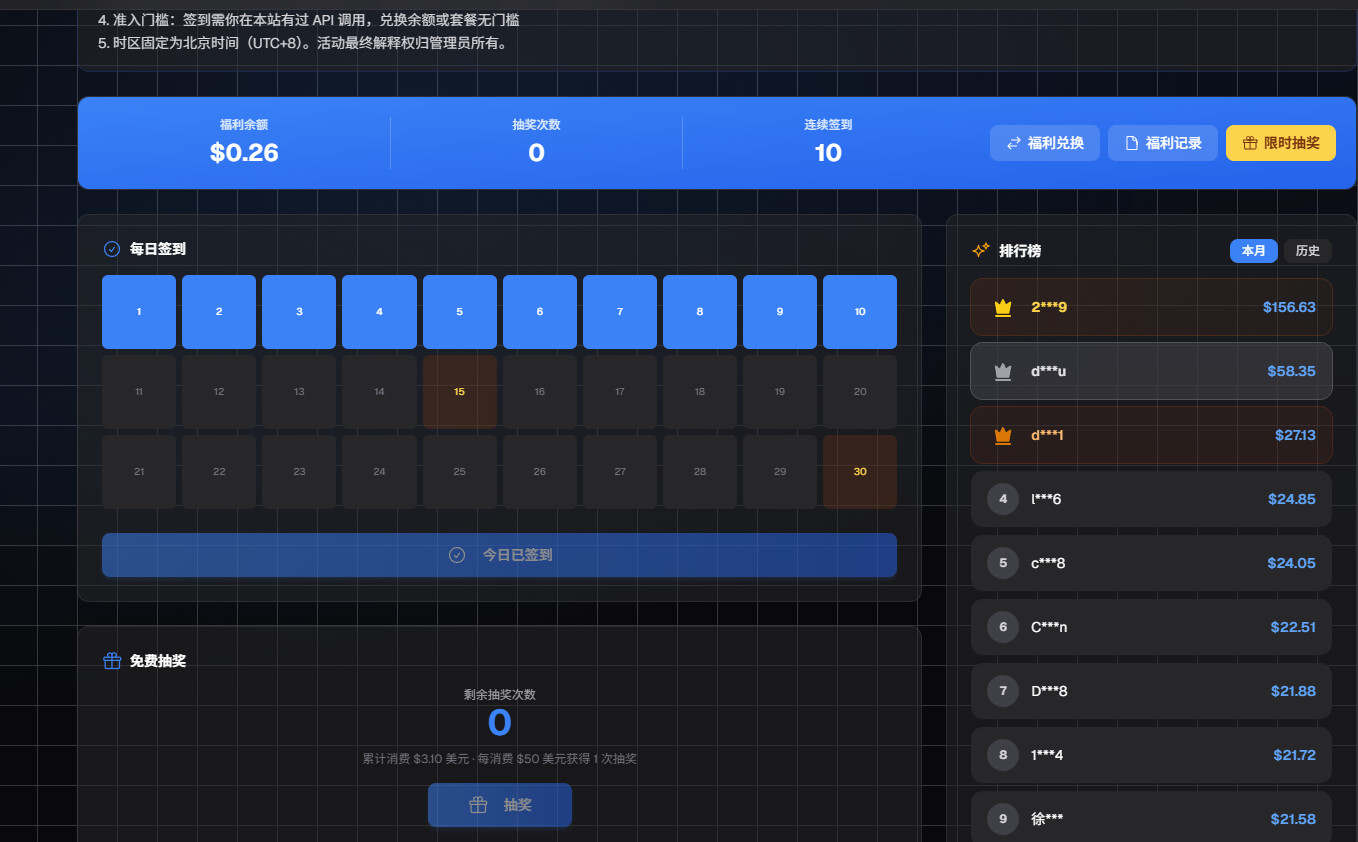The width and height of the screenshot is (1358, 842).
Task: Click day 26 tile in calendar
Action: click(x=540, y=472)
